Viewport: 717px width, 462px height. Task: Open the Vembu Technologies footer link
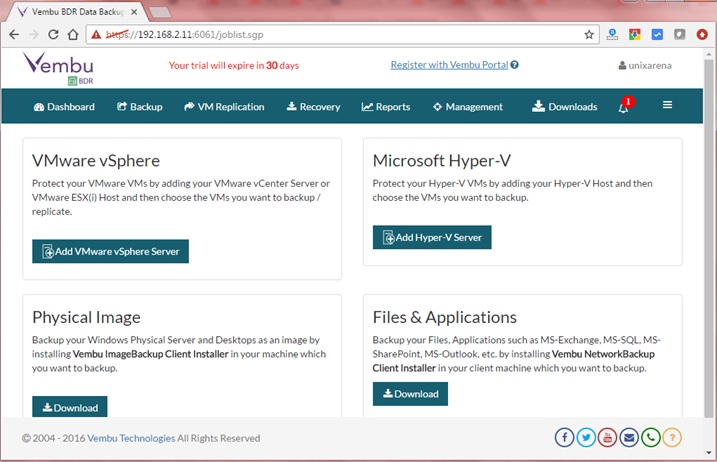[x=131, y=438]
